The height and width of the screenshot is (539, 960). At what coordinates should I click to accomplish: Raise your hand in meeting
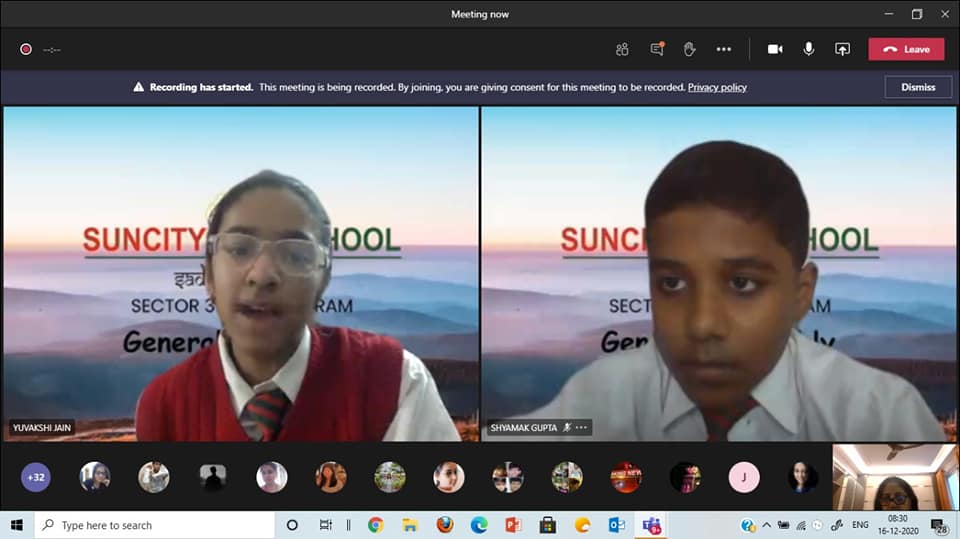(x=689, y=49)
